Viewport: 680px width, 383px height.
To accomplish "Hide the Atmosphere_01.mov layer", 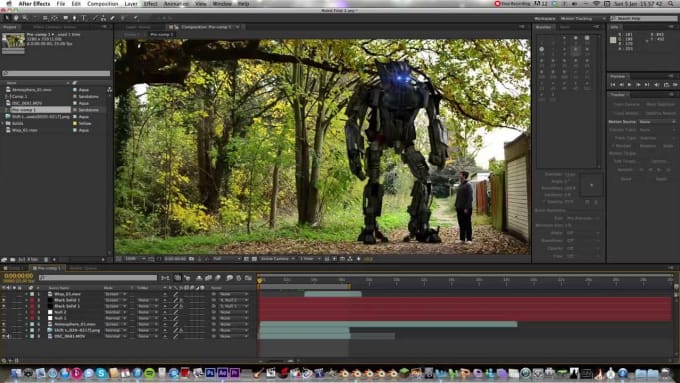I will (4, 324).
